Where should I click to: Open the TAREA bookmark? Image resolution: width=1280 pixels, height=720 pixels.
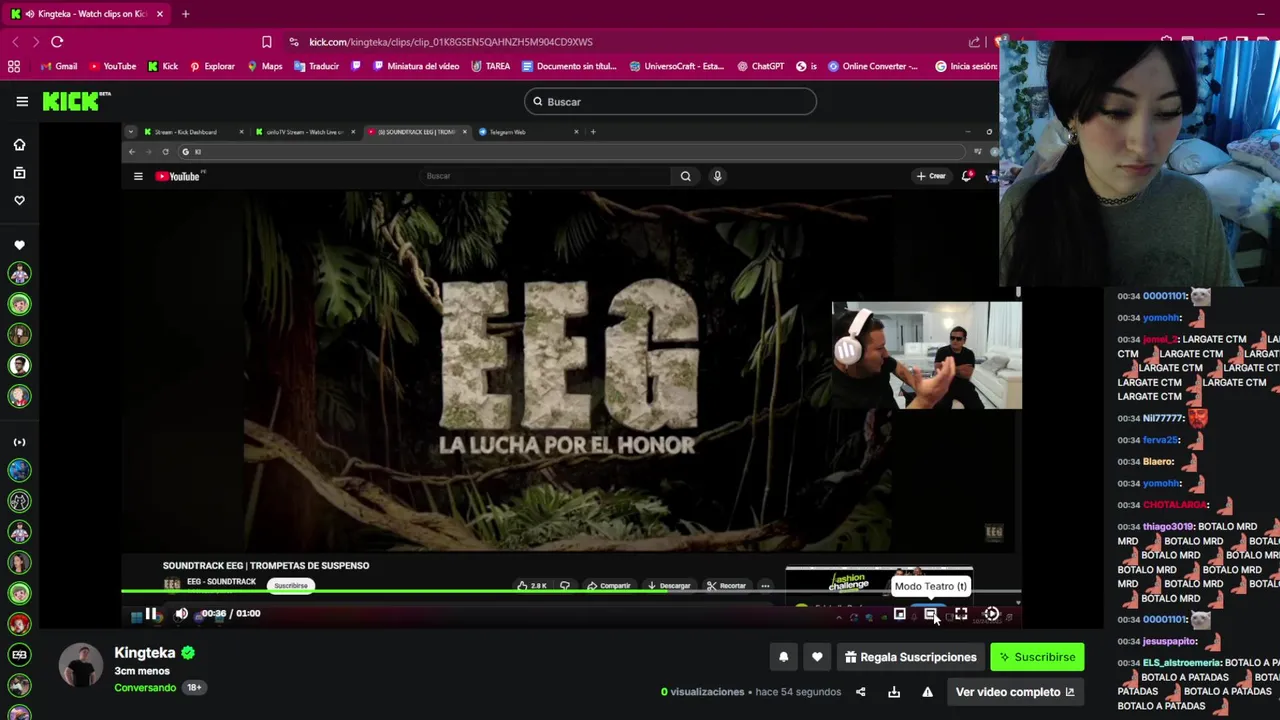click(x=490, y=66)
